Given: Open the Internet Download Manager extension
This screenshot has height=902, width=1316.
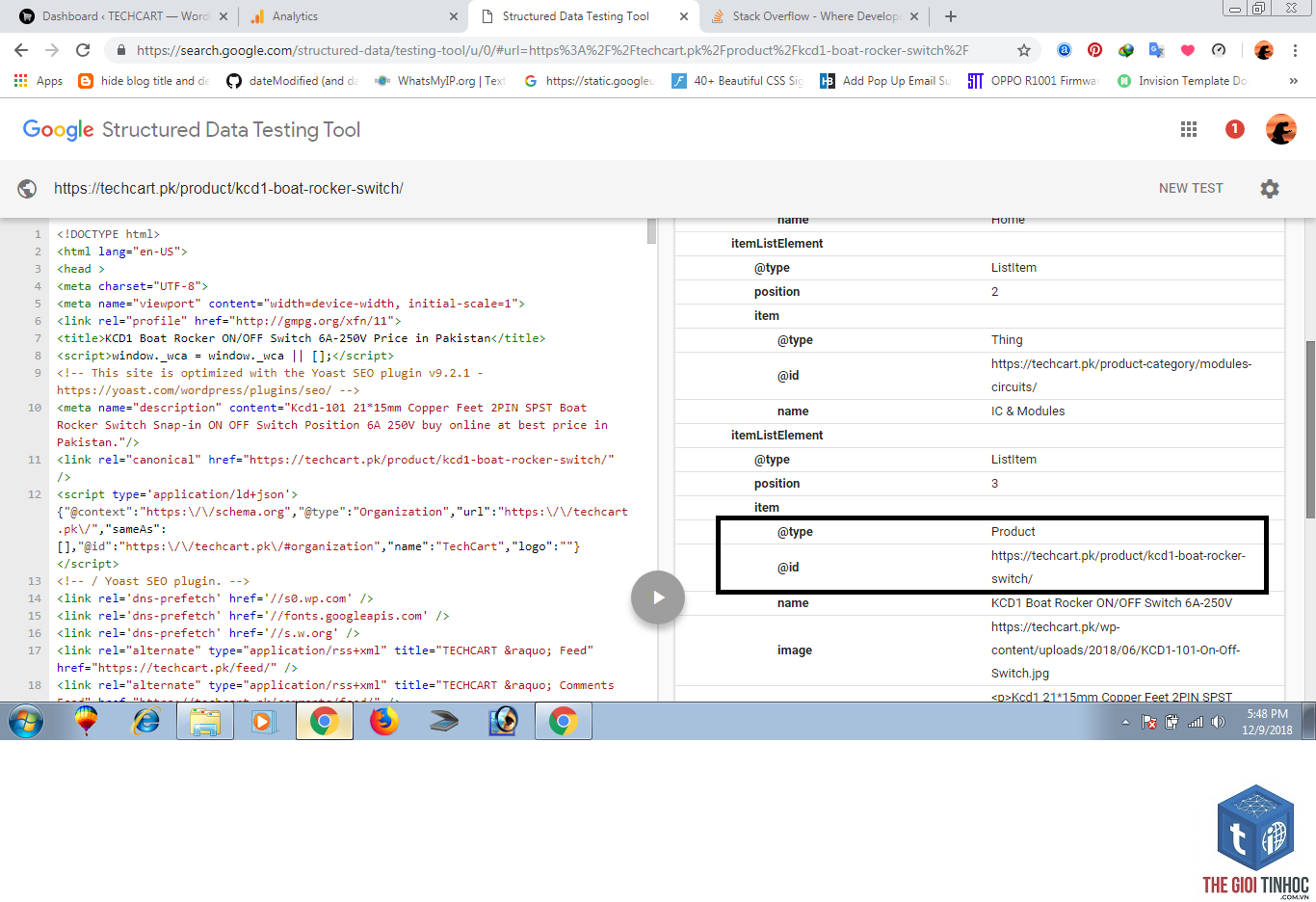Looking at the screenshot, I should [1126, 50].
